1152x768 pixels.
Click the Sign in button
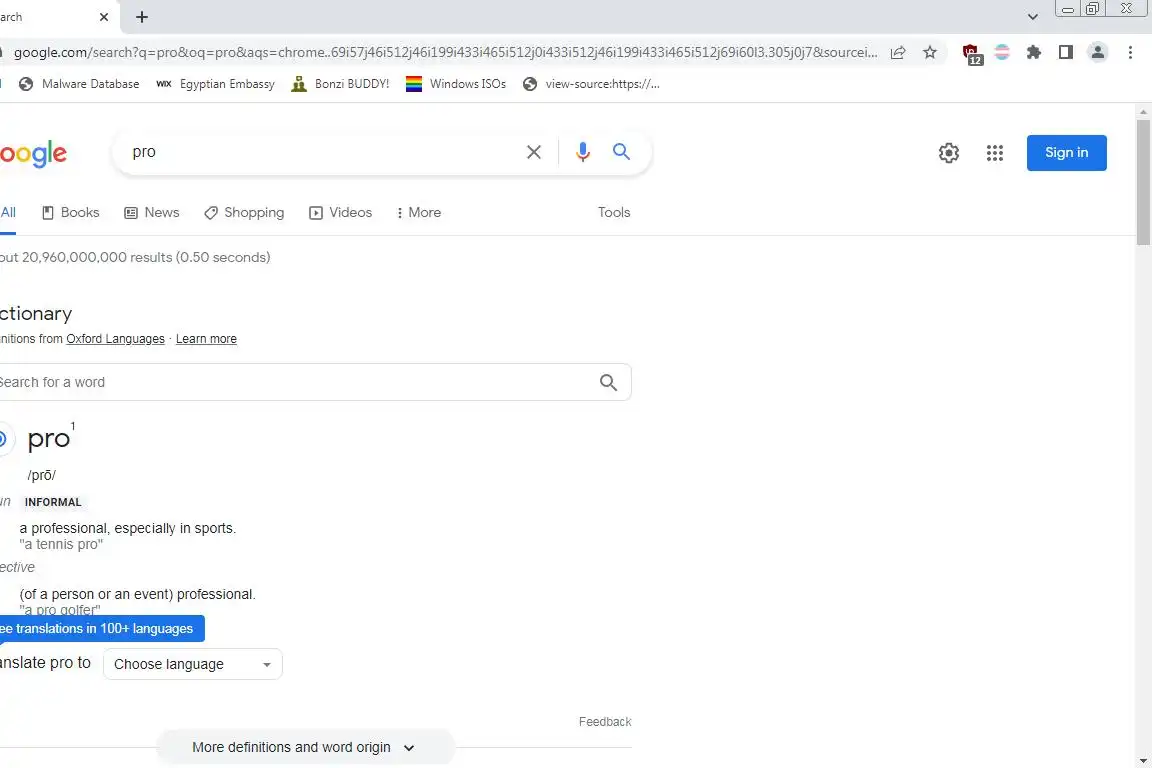[x=1066, y=153]
